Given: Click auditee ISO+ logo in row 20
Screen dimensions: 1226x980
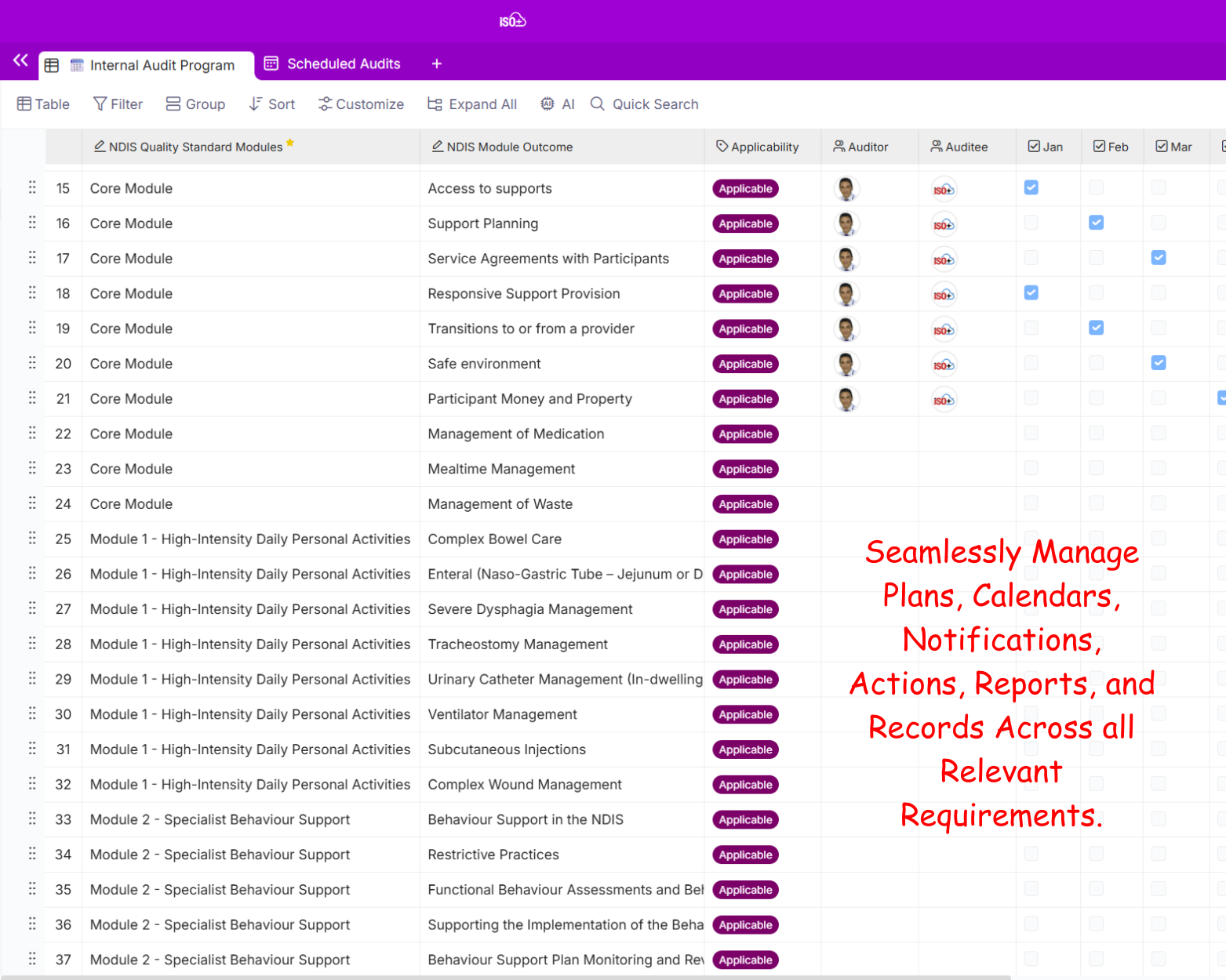Looking at the screenshot, I should (944, 365).
